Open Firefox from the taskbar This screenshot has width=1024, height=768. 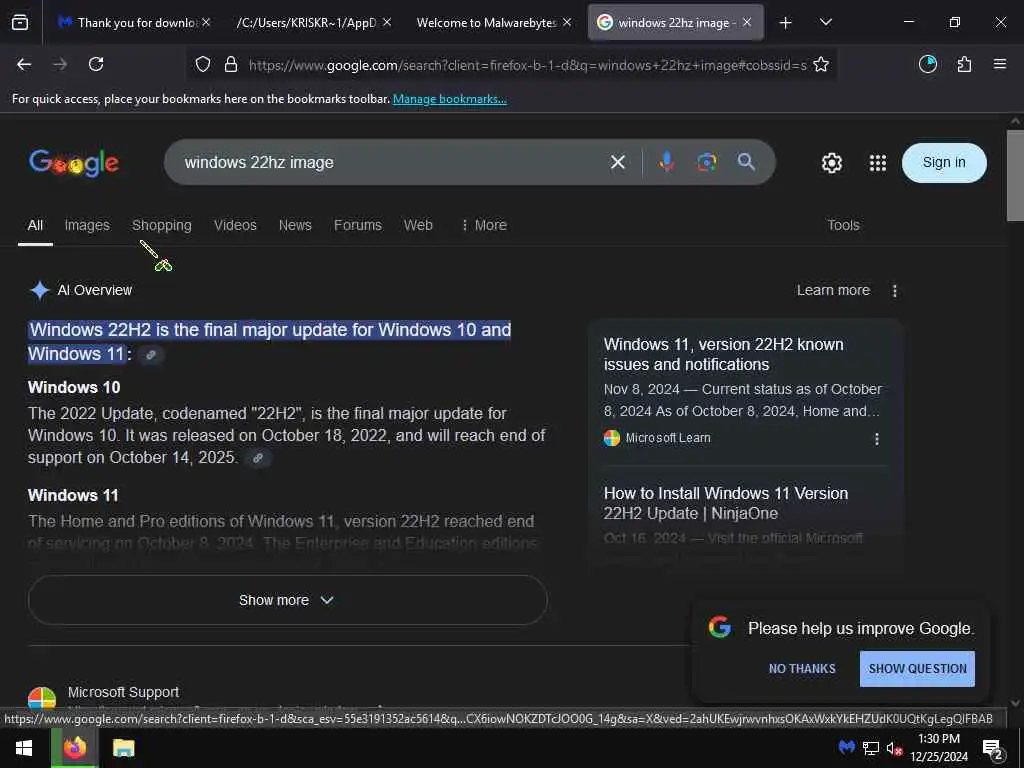[x=74, y=748]
